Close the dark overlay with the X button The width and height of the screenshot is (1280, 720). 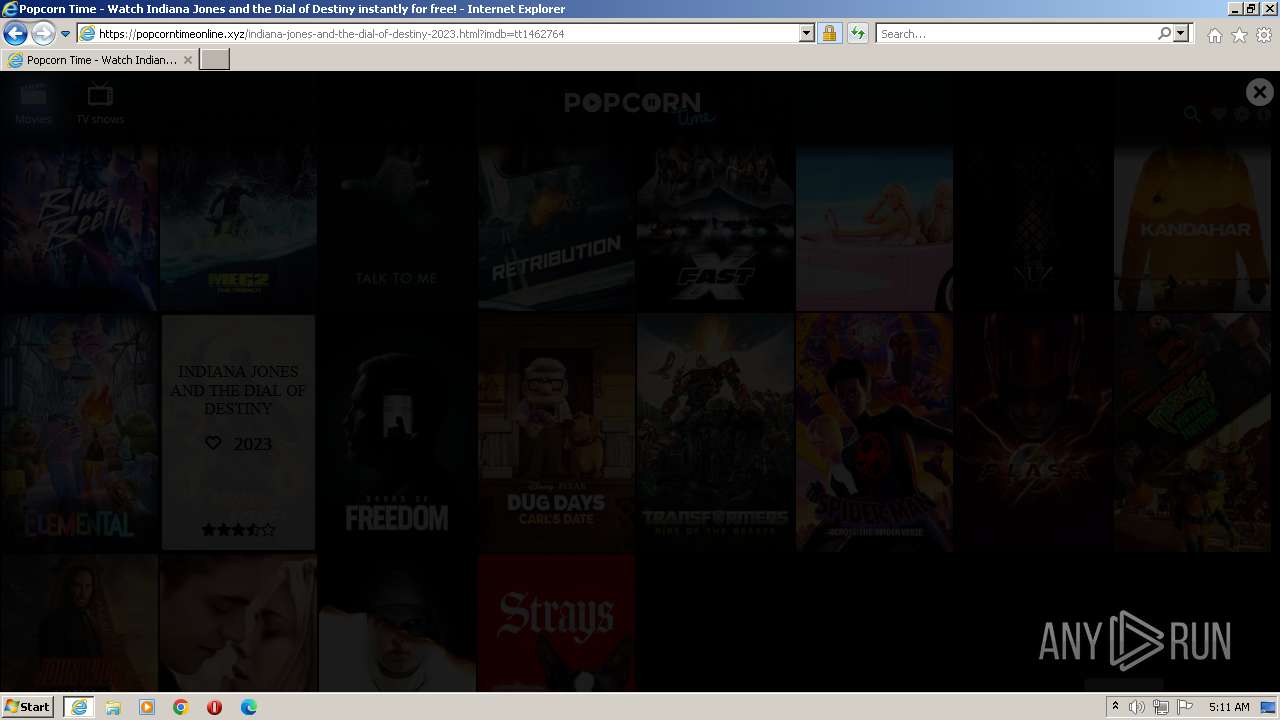pos(1259,92)
